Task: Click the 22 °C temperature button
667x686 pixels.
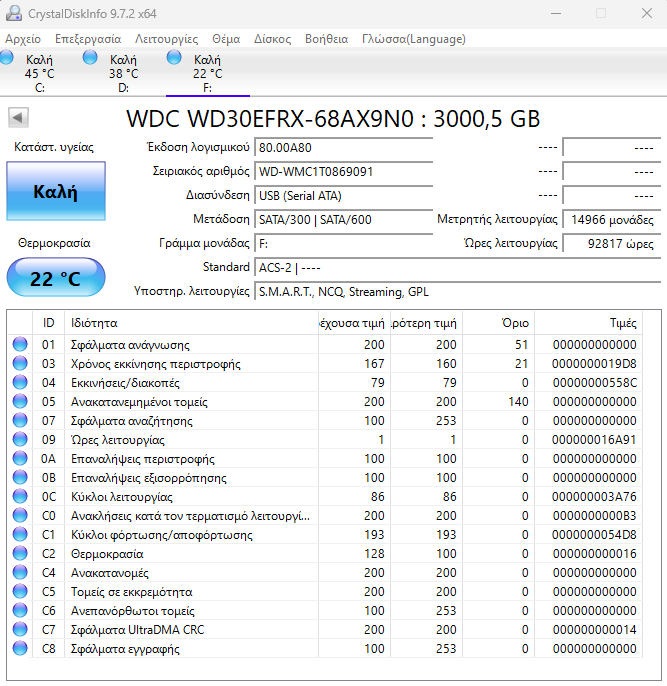Action: (55, 278)
